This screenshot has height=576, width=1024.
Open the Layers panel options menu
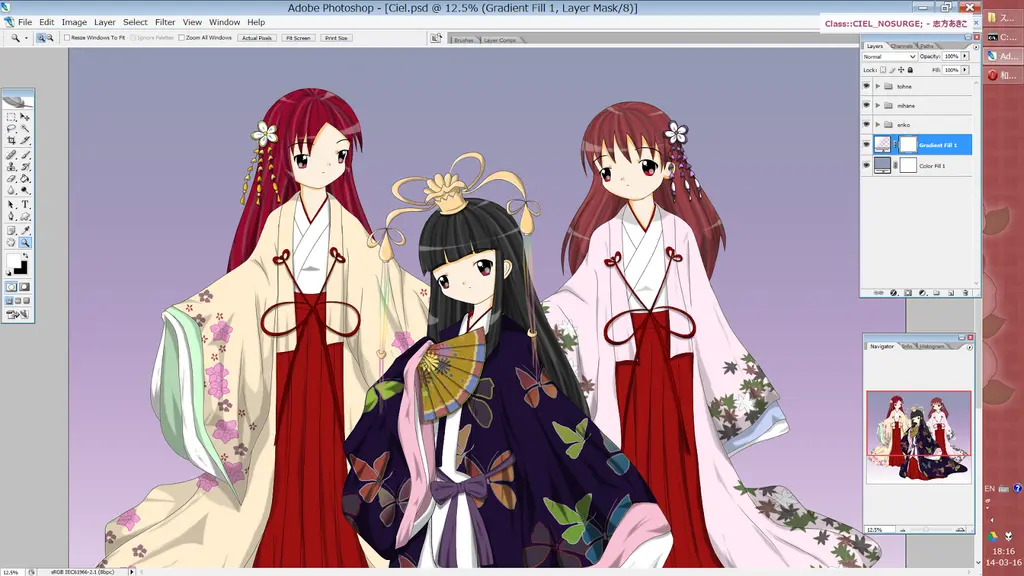[976, 47]
